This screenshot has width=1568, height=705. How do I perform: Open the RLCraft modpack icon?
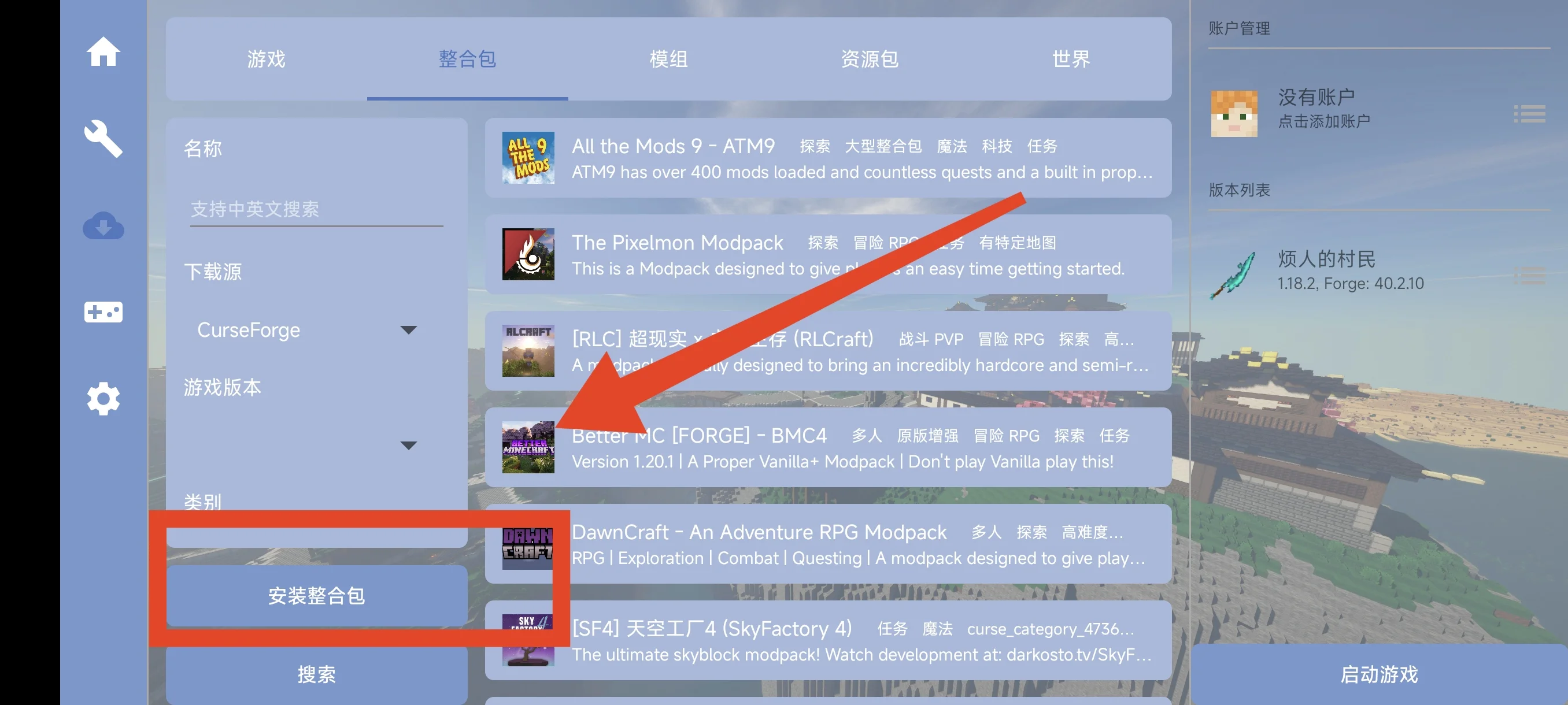pos(528,350)
